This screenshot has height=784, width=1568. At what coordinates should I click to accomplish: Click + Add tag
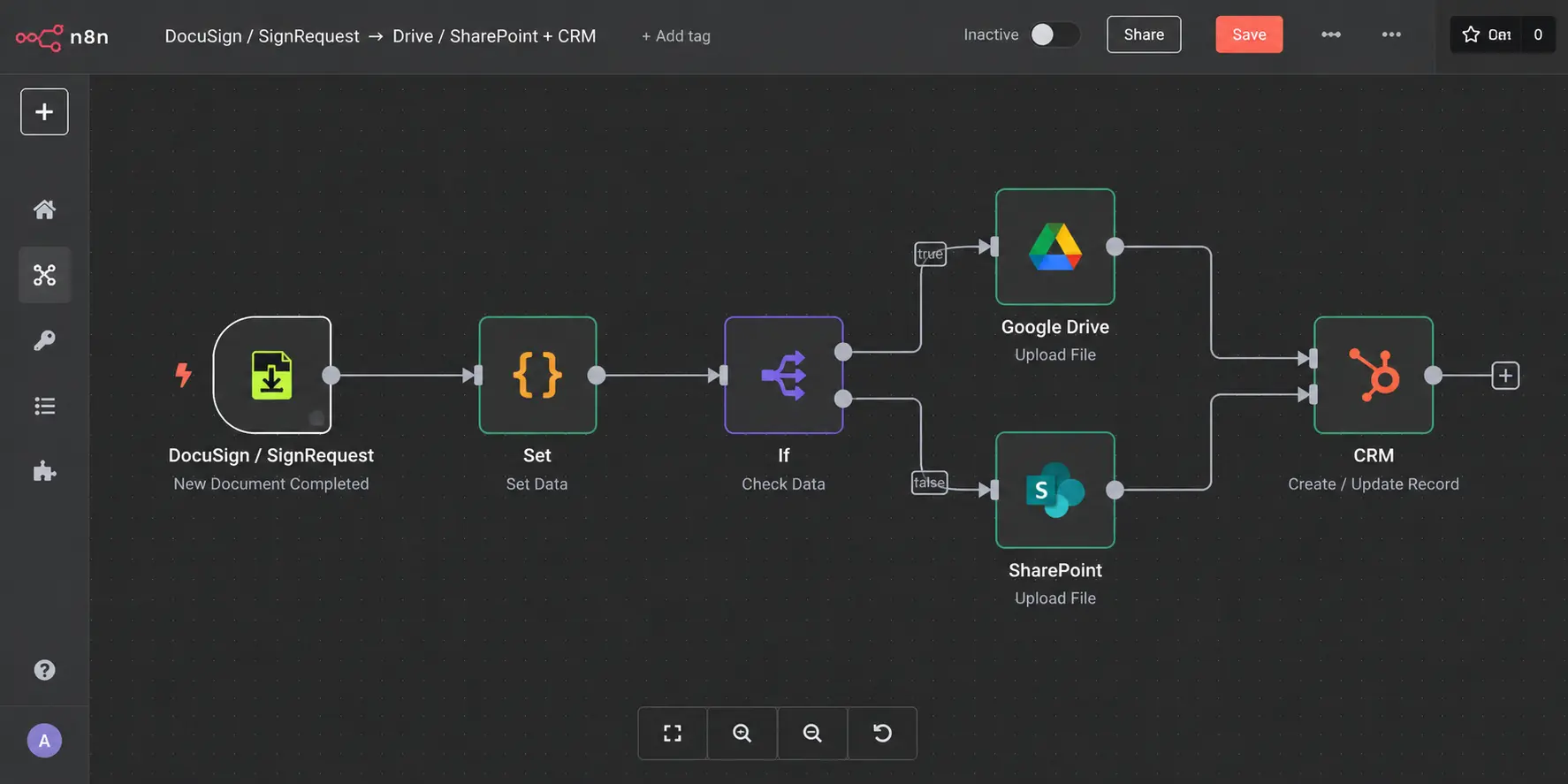[676, 36]
